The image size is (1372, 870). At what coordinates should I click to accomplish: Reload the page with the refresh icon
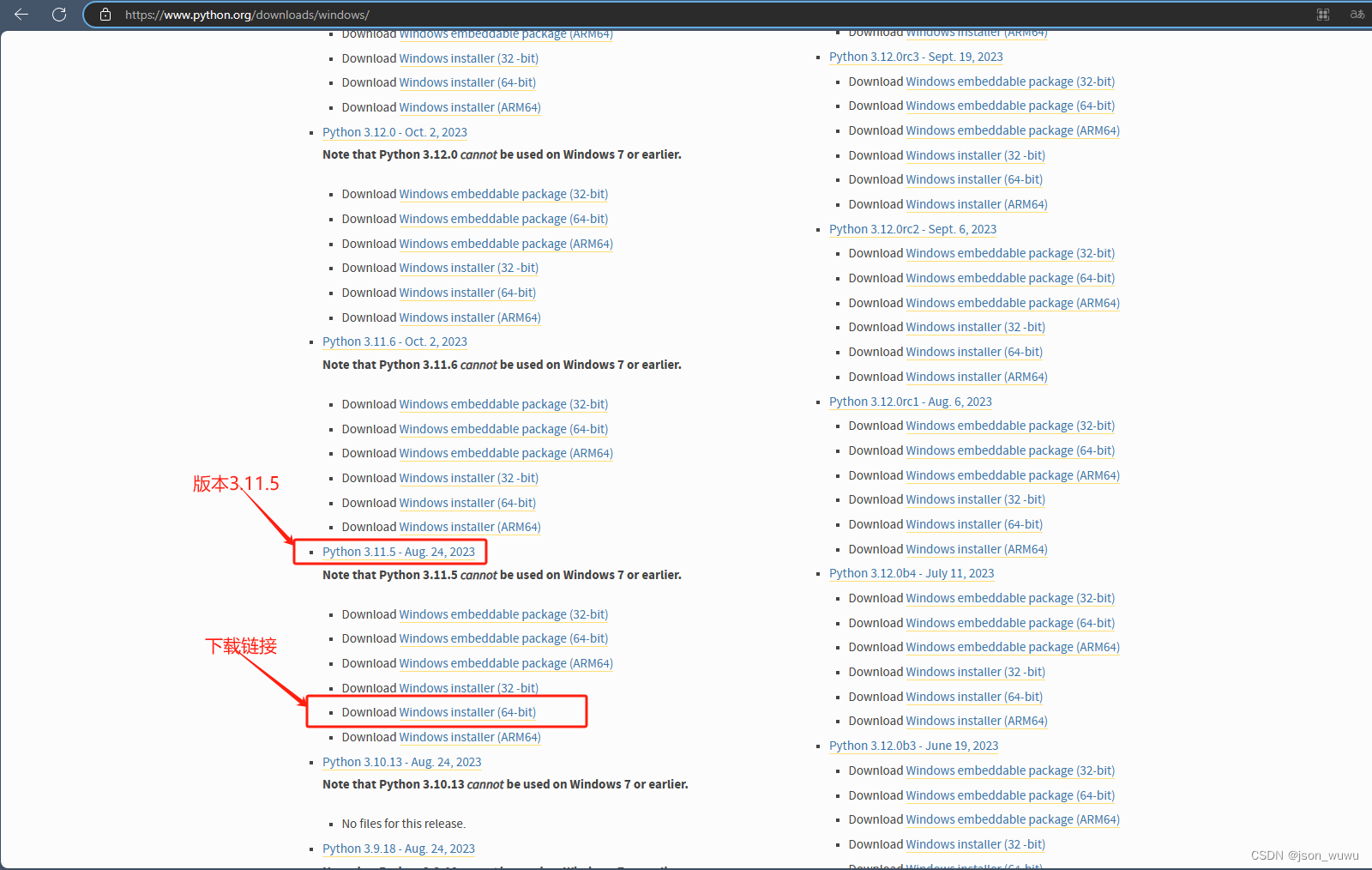(x=59, y=15)
